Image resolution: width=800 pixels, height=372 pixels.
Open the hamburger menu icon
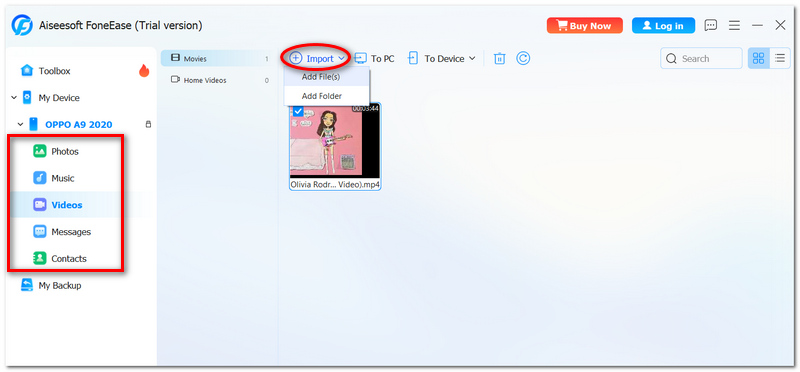tap(734, 25)
